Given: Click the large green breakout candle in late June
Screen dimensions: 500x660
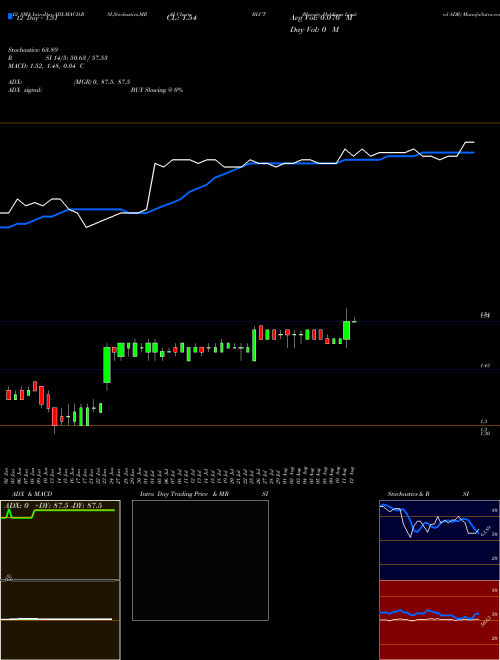Looking at the screenshot, I should click(107, 365).
